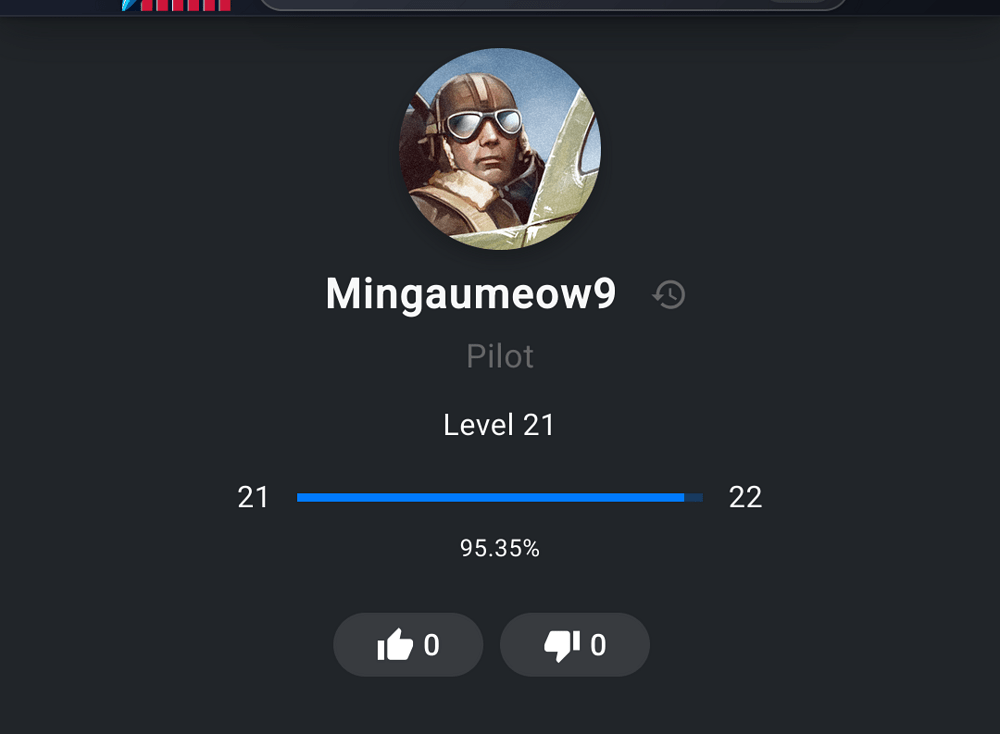1000x734 pixels.
Task: Select the username Mingaumeow9
Action: [x=471, y=294]
